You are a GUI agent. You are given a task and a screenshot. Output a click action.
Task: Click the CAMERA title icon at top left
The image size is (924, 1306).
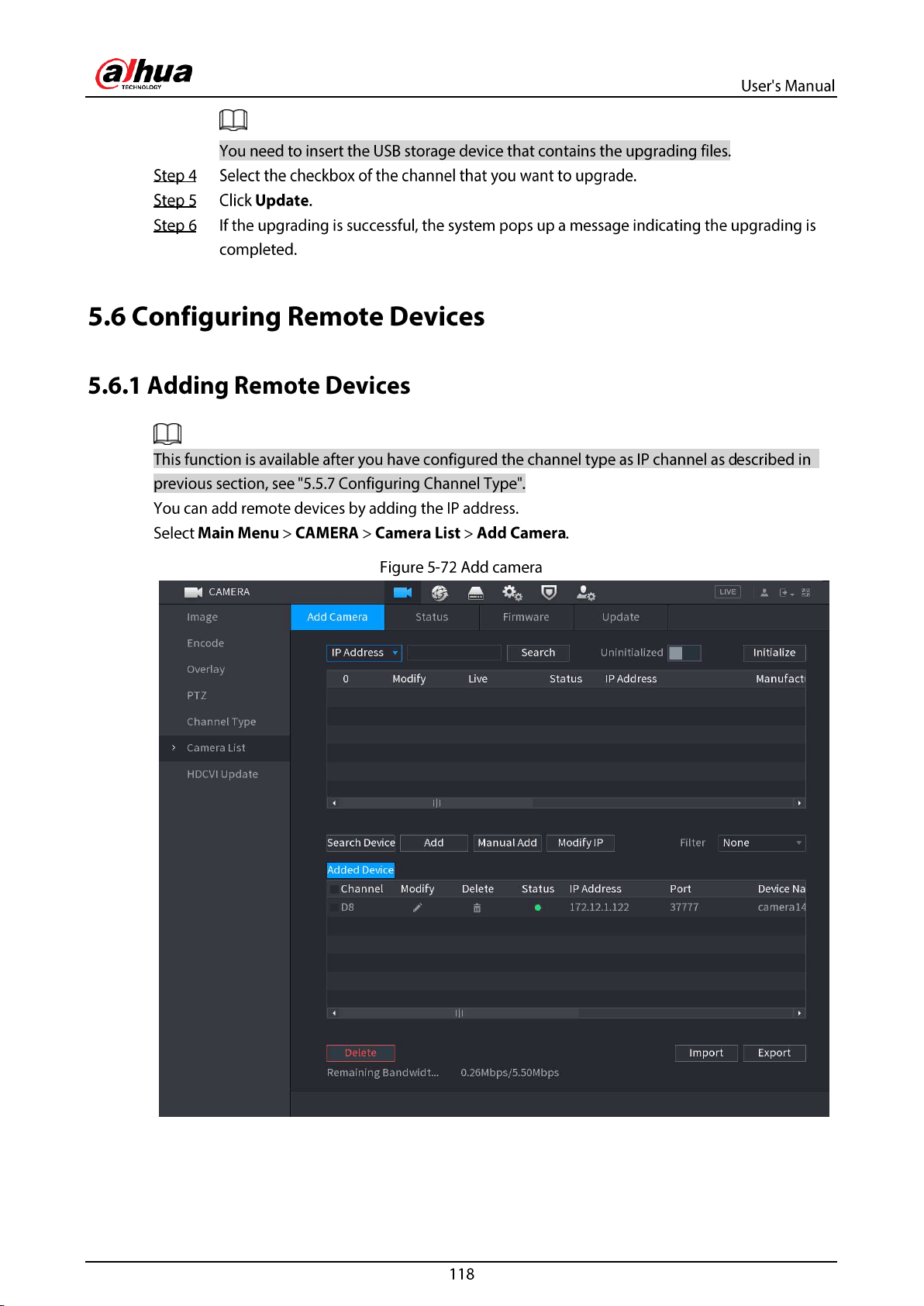pos(193,592)
